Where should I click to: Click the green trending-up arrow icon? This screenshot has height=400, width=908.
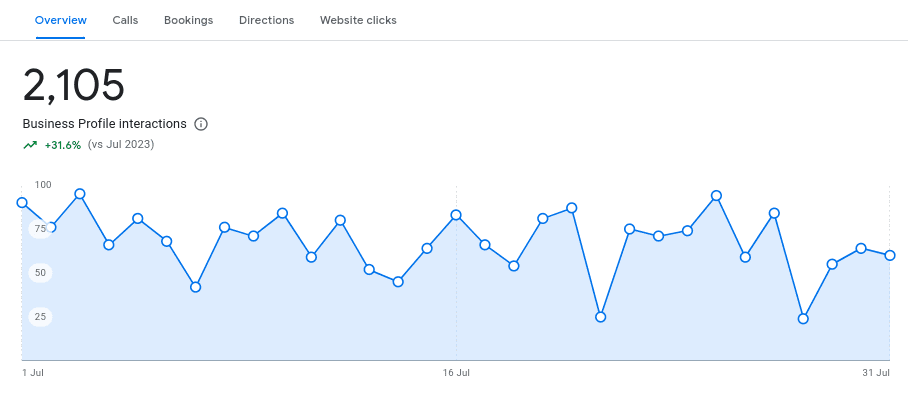30,145
